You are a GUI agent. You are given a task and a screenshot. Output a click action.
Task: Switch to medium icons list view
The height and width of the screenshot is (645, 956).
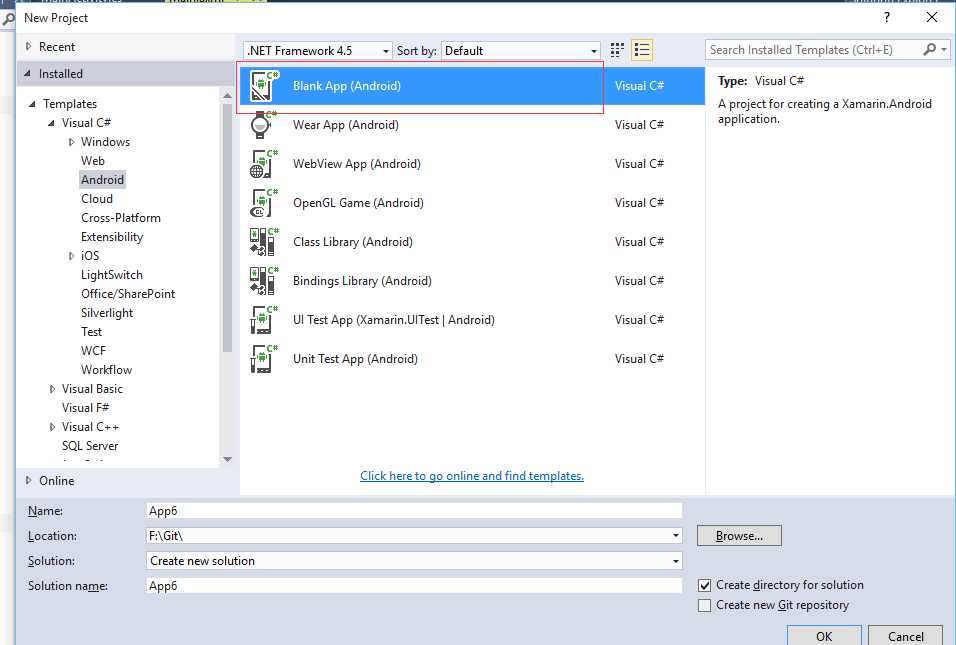[x=641, y=50]
